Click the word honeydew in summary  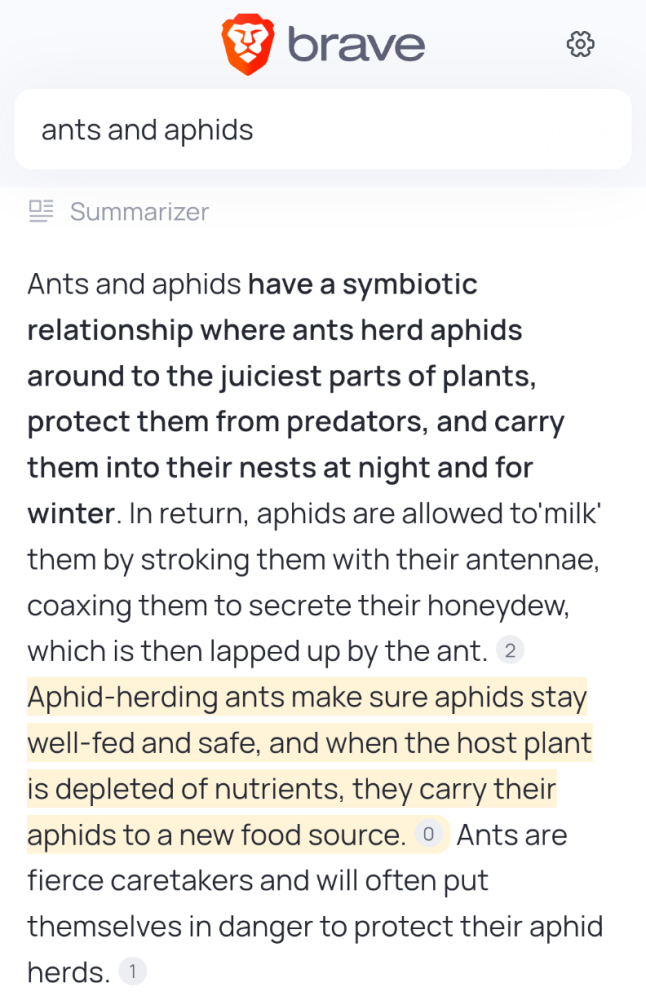pos(497,606)
